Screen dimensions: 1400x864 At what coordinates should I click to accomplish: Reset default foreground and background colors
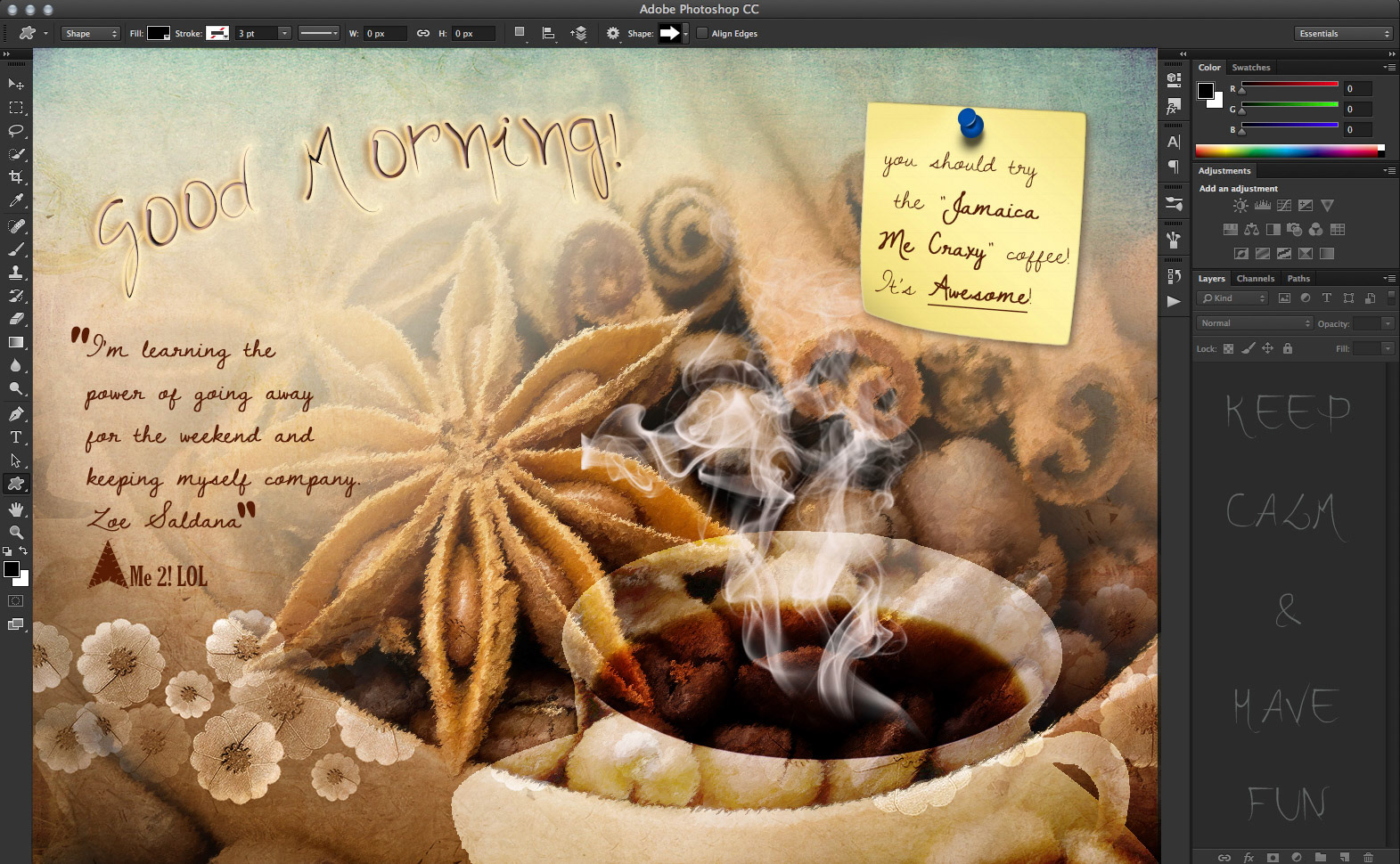[7, 551]
